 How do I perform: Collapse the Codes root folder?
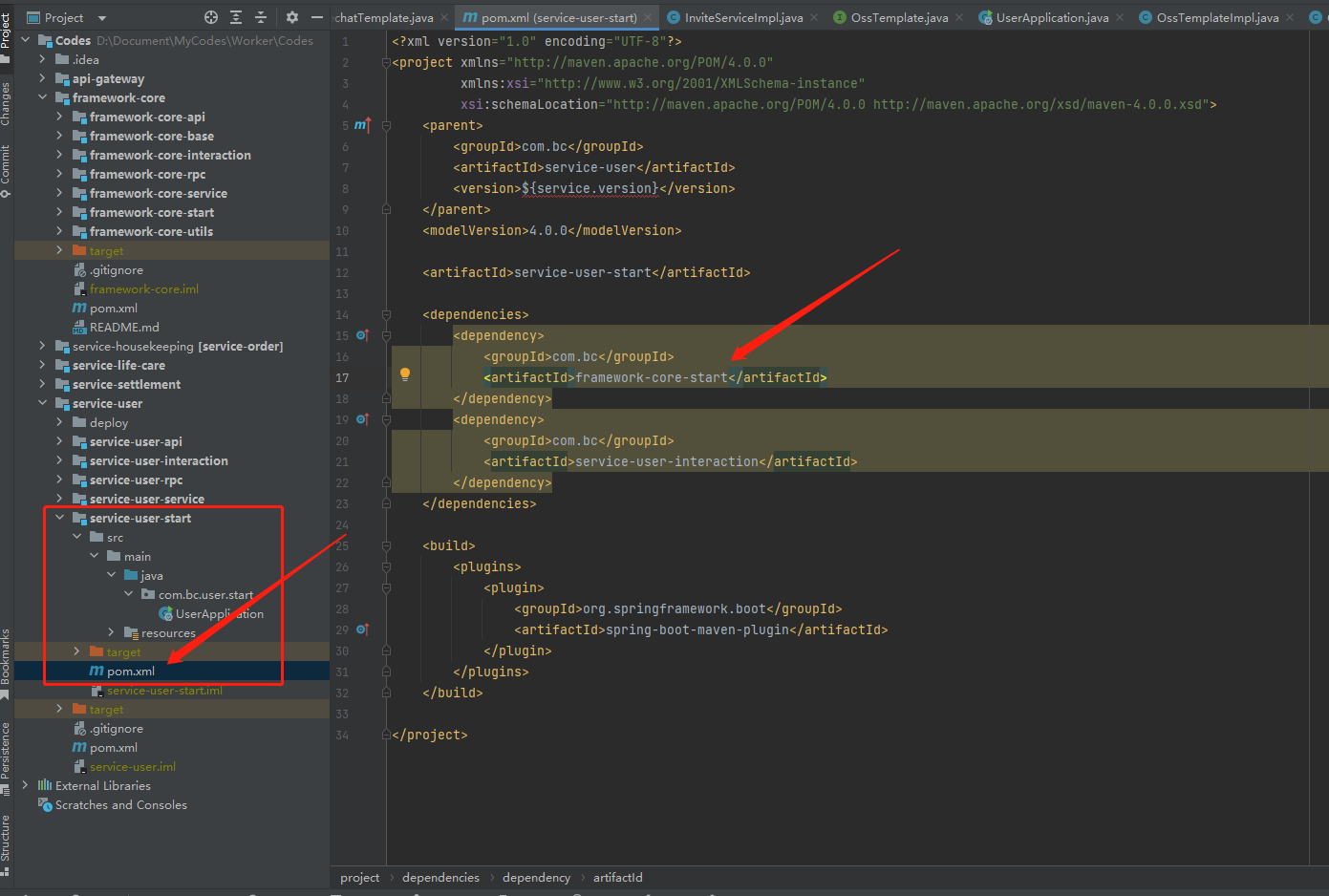[26, 40]
